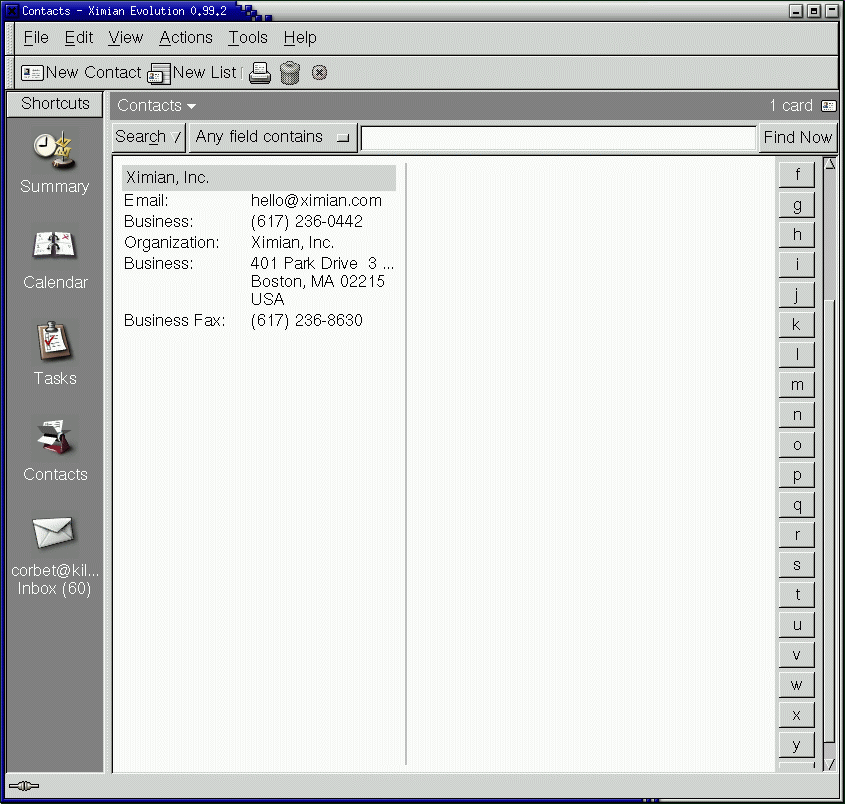The width and height of the screenshot is (845, 804).
Task: Open the Actions menu
Action: click(x=186, y=38)
